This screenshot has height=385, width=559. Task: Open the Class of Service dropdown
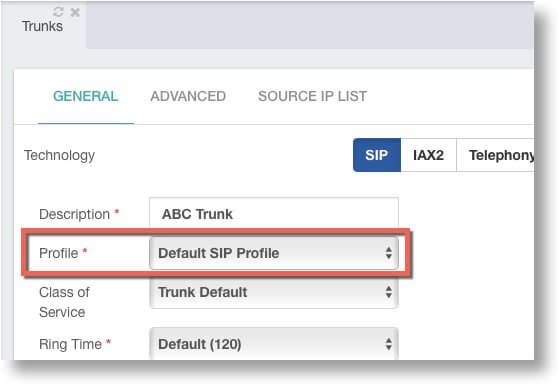(x=274, y=293)
